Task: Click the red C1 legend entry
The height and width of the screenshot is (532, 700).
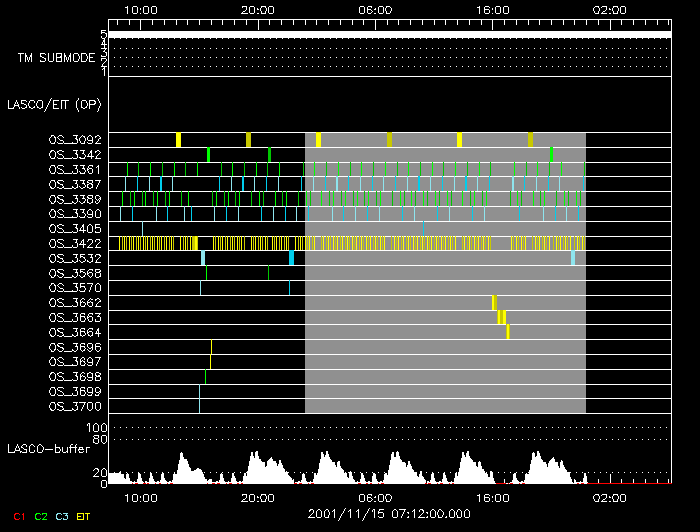Action: (18, 515)
